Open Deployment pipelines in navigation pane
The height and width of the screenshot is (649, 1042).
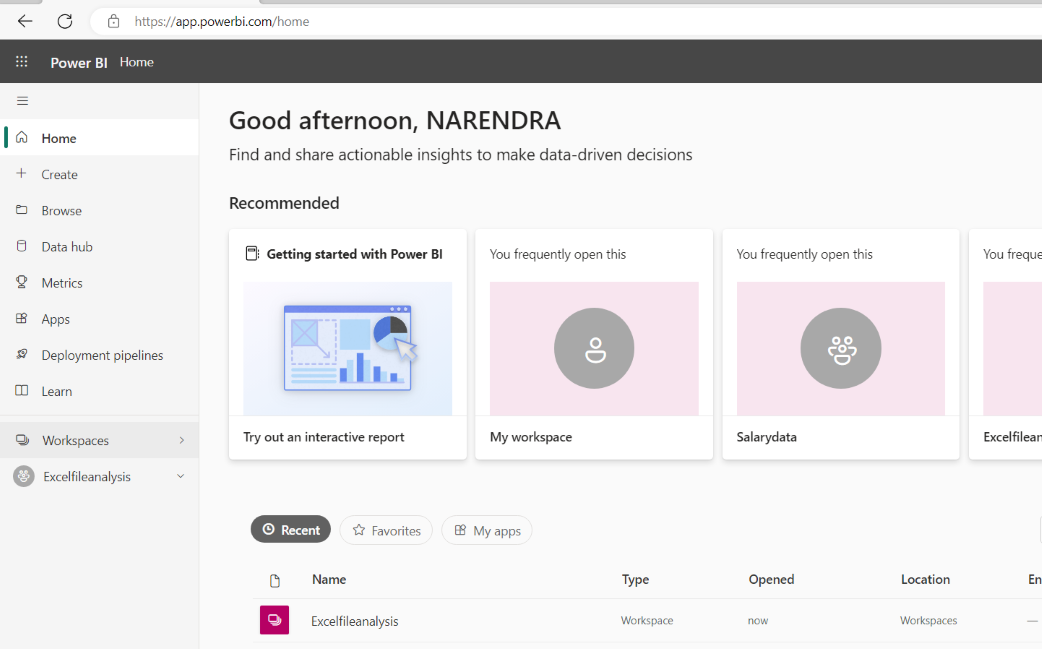[100, 355]
